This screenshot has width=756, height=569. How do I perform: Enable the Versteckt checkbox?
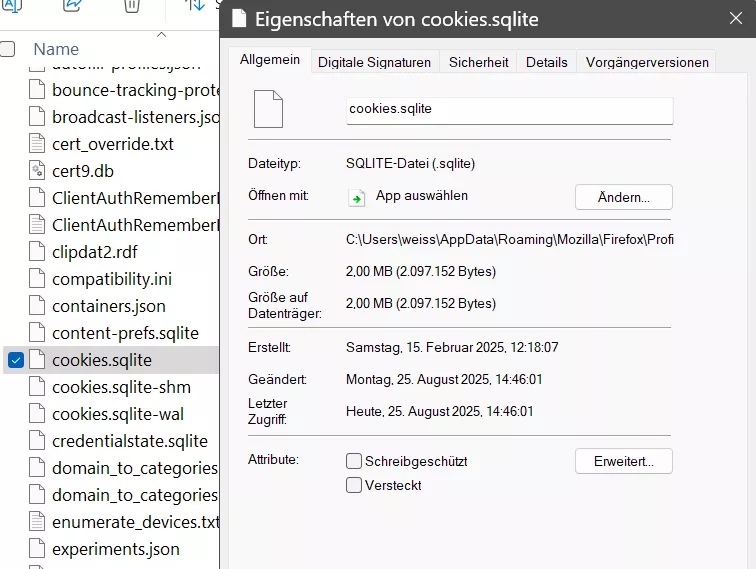pos(354,485)
